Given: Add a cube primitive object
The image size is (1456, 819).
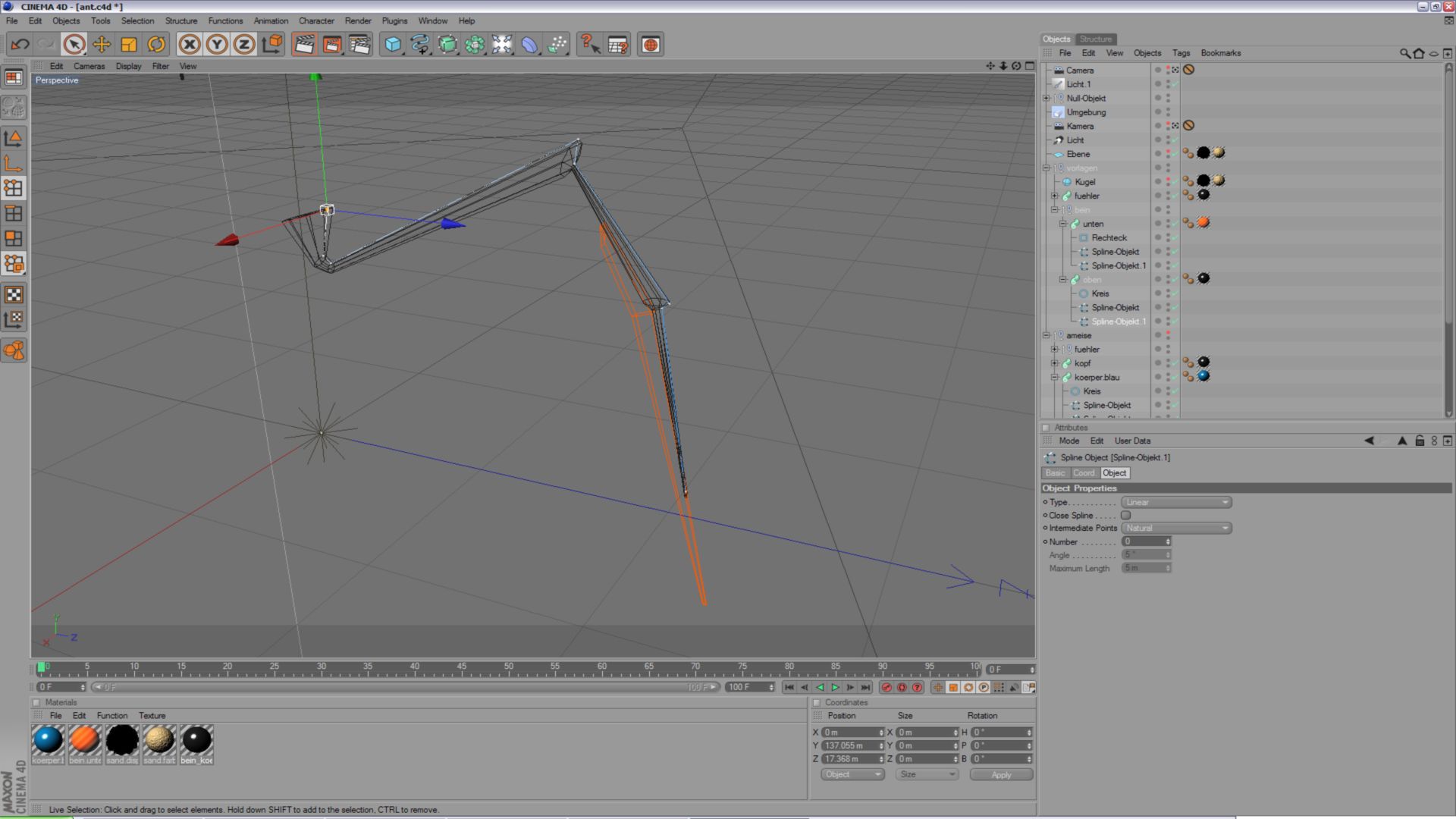Looking at the screenshot, I should coord(392,45).
